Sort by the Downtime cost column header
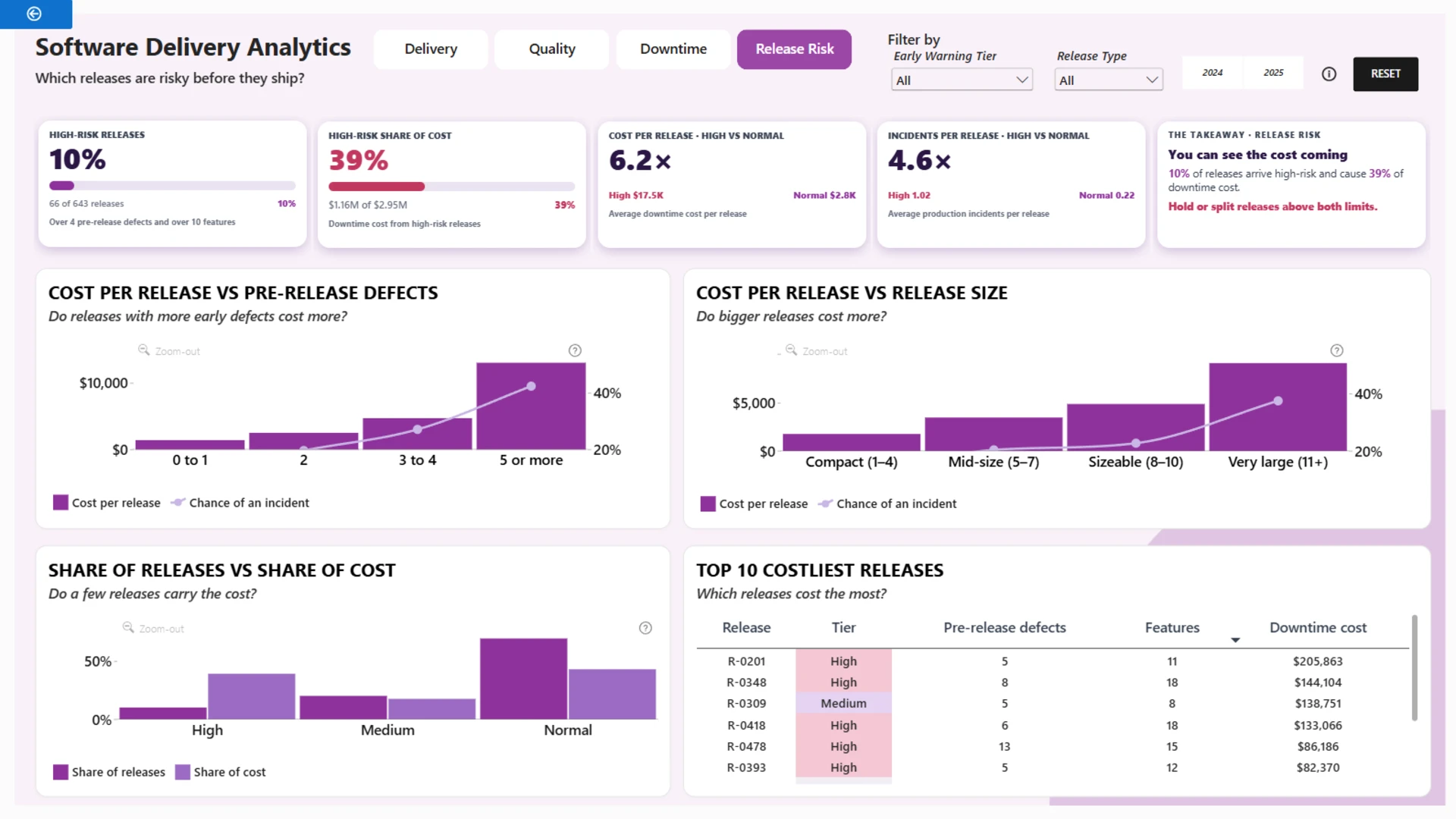 pyautogui.click(x=1318, y=627)
